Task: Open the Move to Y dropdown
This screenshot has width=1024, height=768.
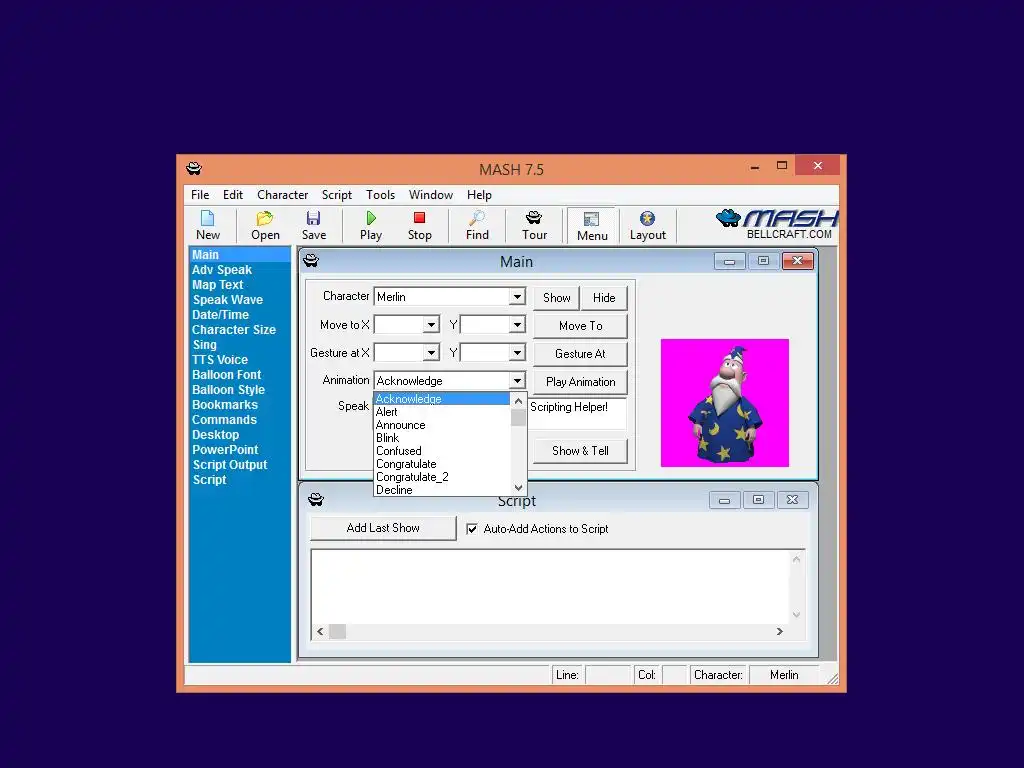Action: pyautogui.click(x=517, y=325)
